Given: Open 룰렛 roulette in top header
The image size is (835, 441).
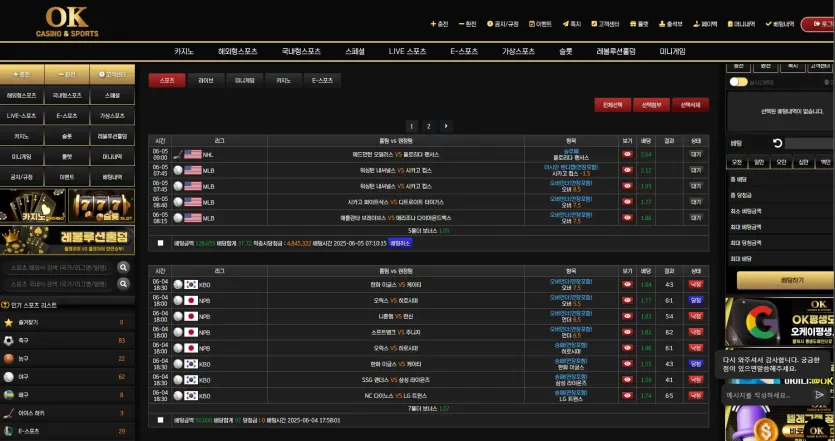Looking at the screenshot, I should (639, 24).
